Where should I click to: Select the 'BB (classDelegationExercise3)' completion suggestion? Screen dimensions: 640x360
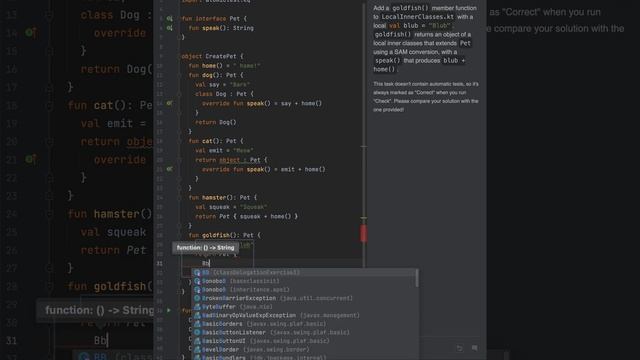click(304, 272)
